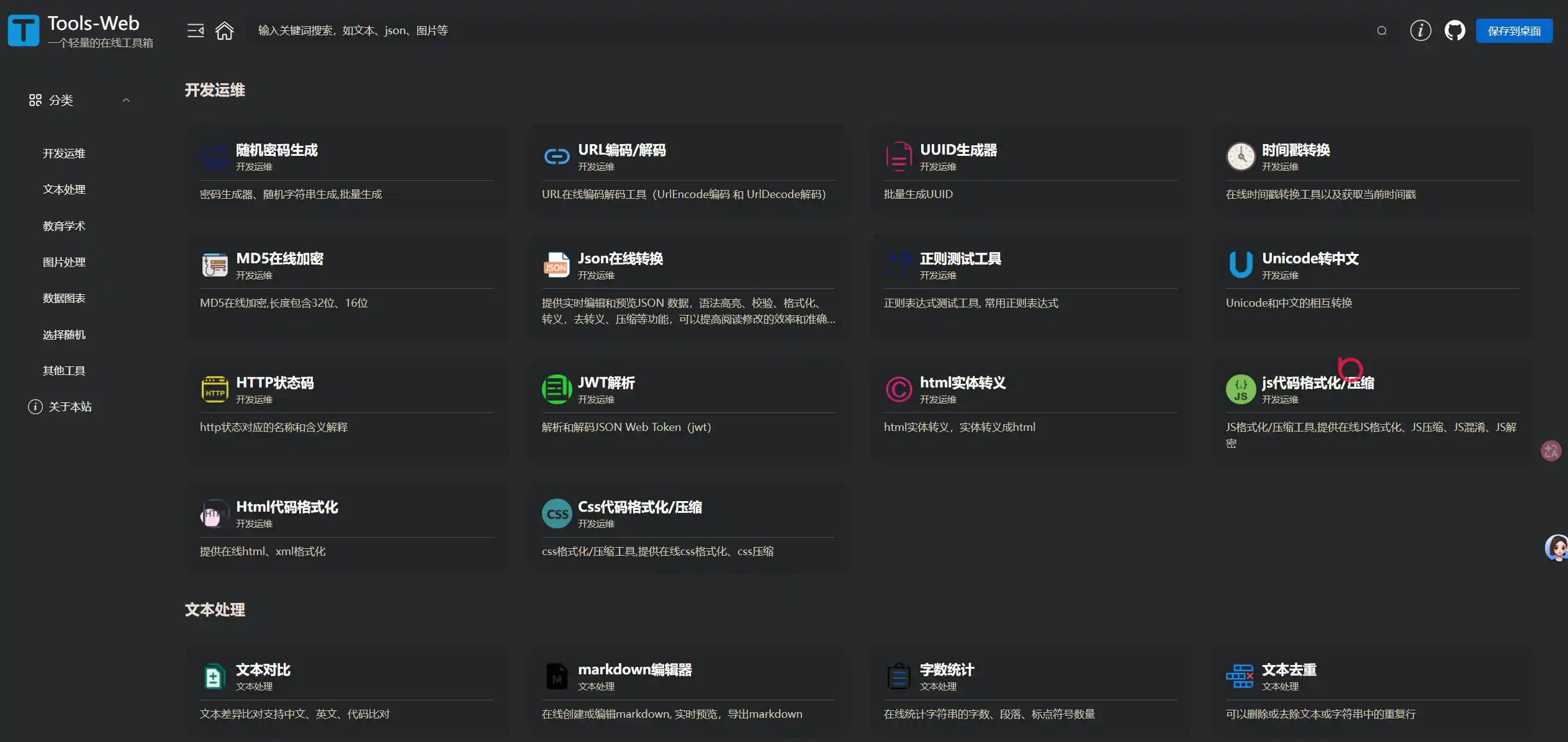This screenshot has height=742, width=1568.
Task: Click the search magnifier icon
Action: tap(1381, 30)
